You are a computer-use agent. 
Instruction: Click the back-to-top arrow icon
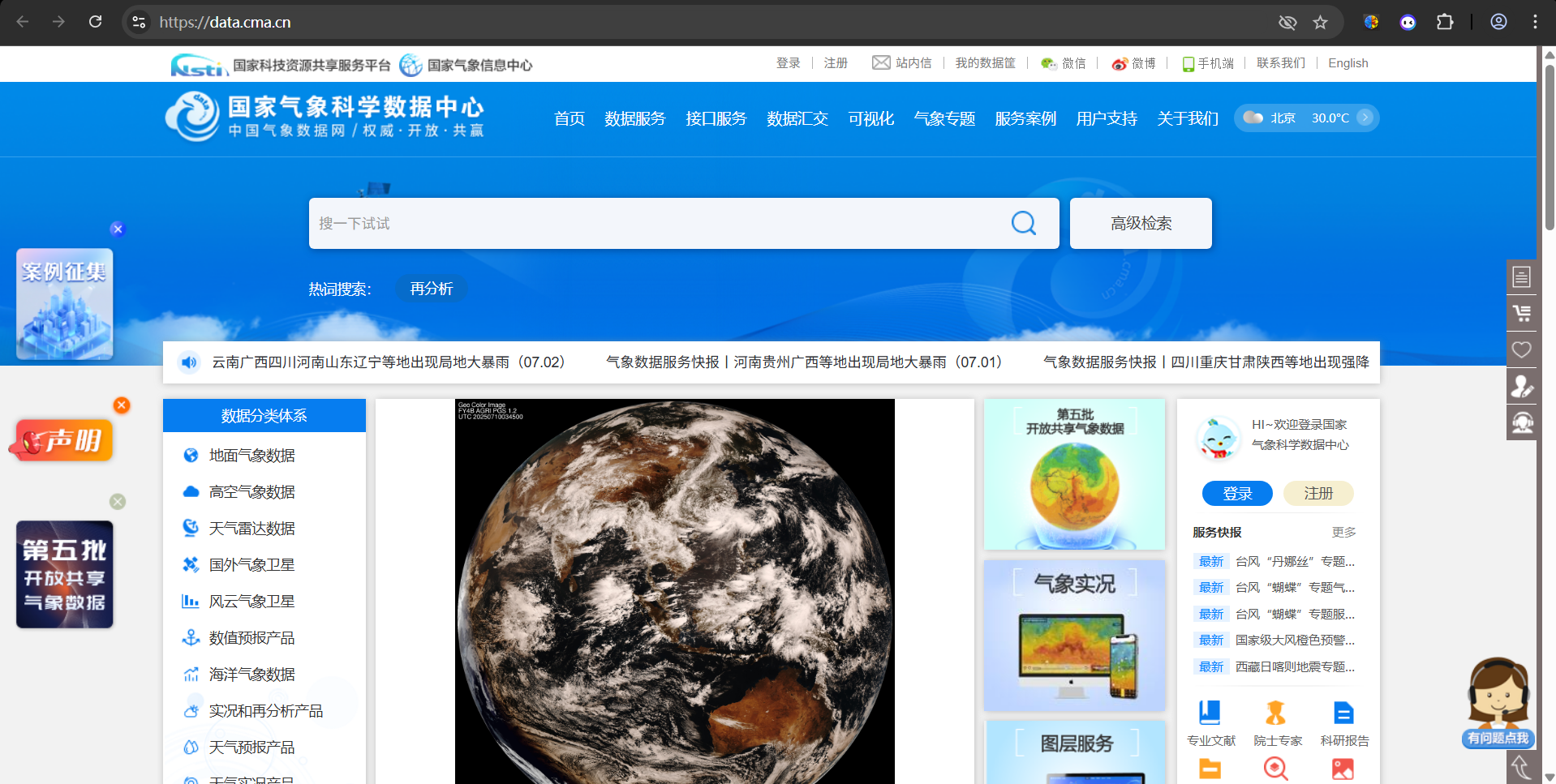1521,767
